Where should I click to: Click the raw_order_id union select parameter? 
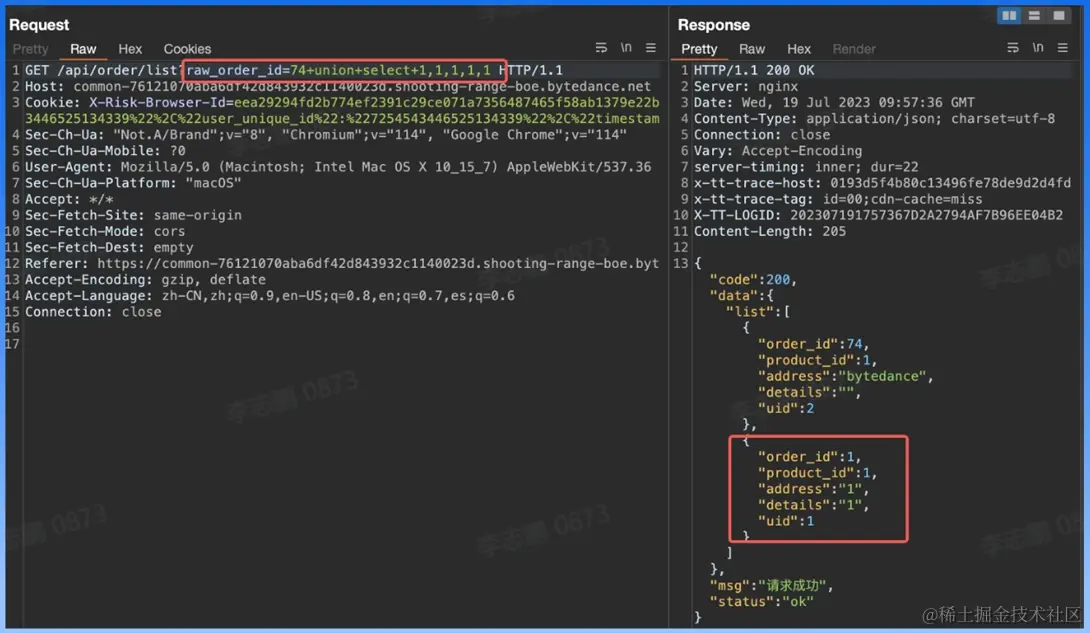pos(339,70)
